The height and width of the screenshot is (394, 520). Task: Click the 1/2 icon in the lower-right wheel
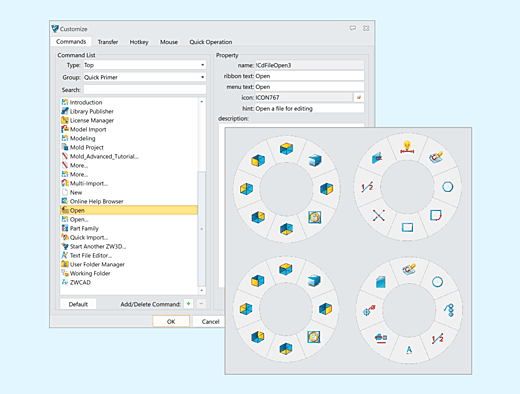pos(437,339)
